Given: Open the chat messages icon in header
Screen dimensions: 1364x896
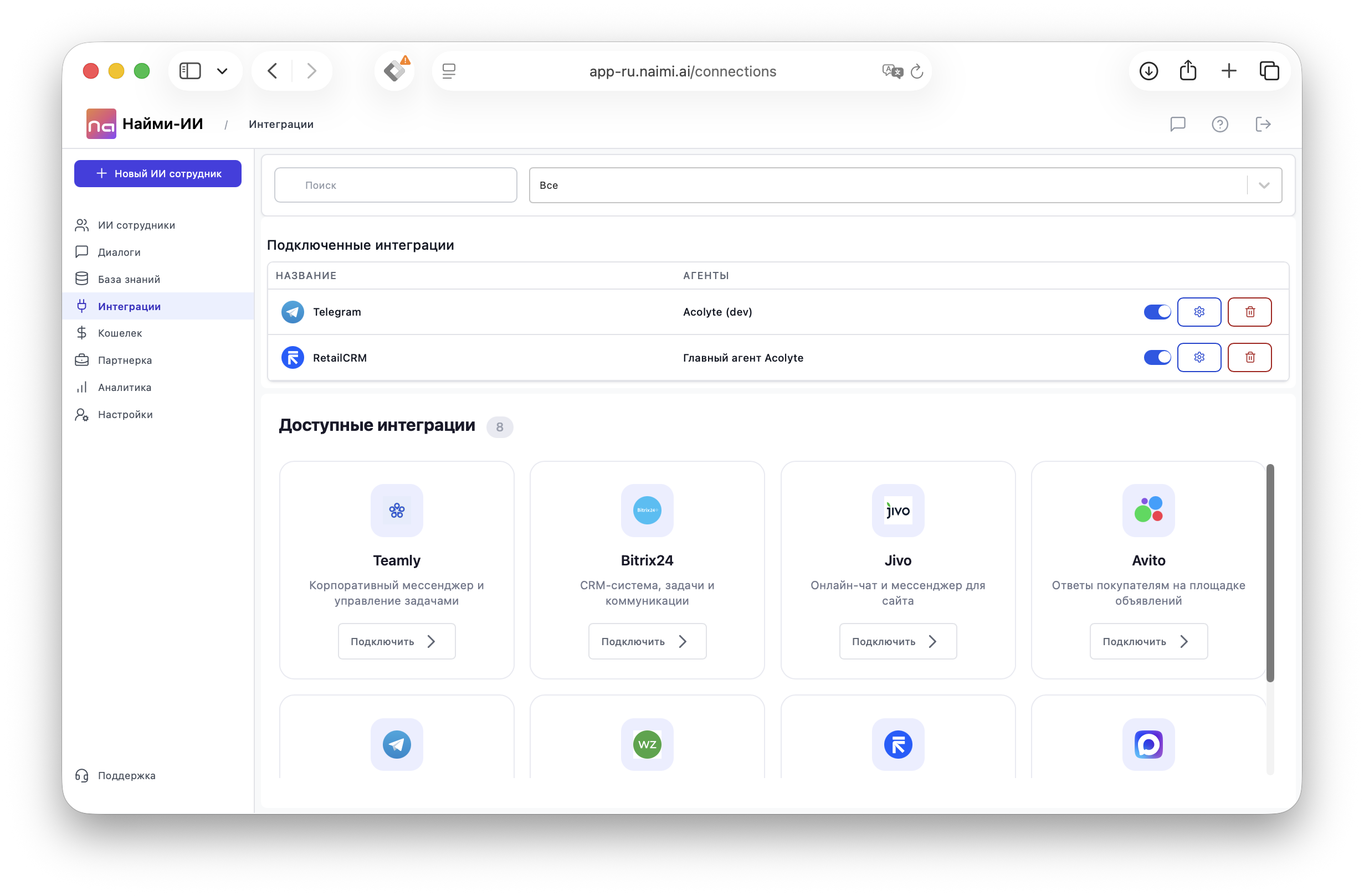Looking at the screenshot, I should [x=1177, y=124].
